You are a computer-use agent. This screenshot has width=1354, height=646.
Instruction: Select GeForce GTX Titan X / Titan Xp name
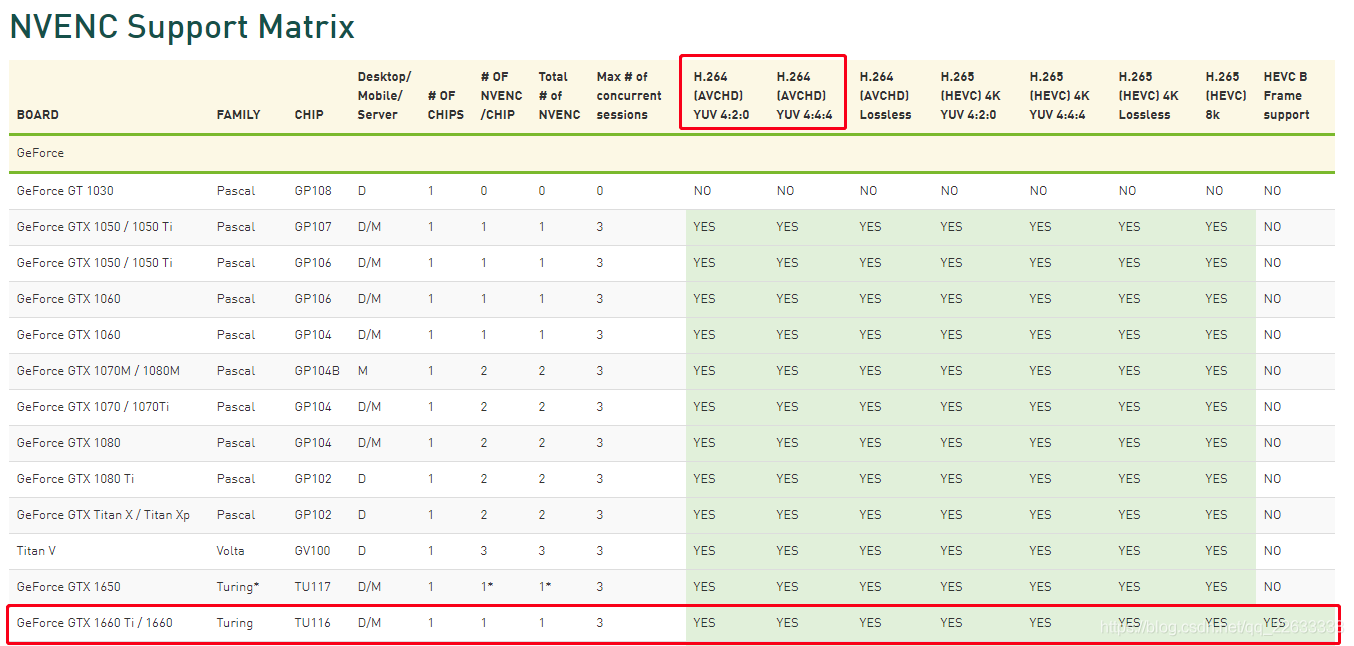point(103,515)
